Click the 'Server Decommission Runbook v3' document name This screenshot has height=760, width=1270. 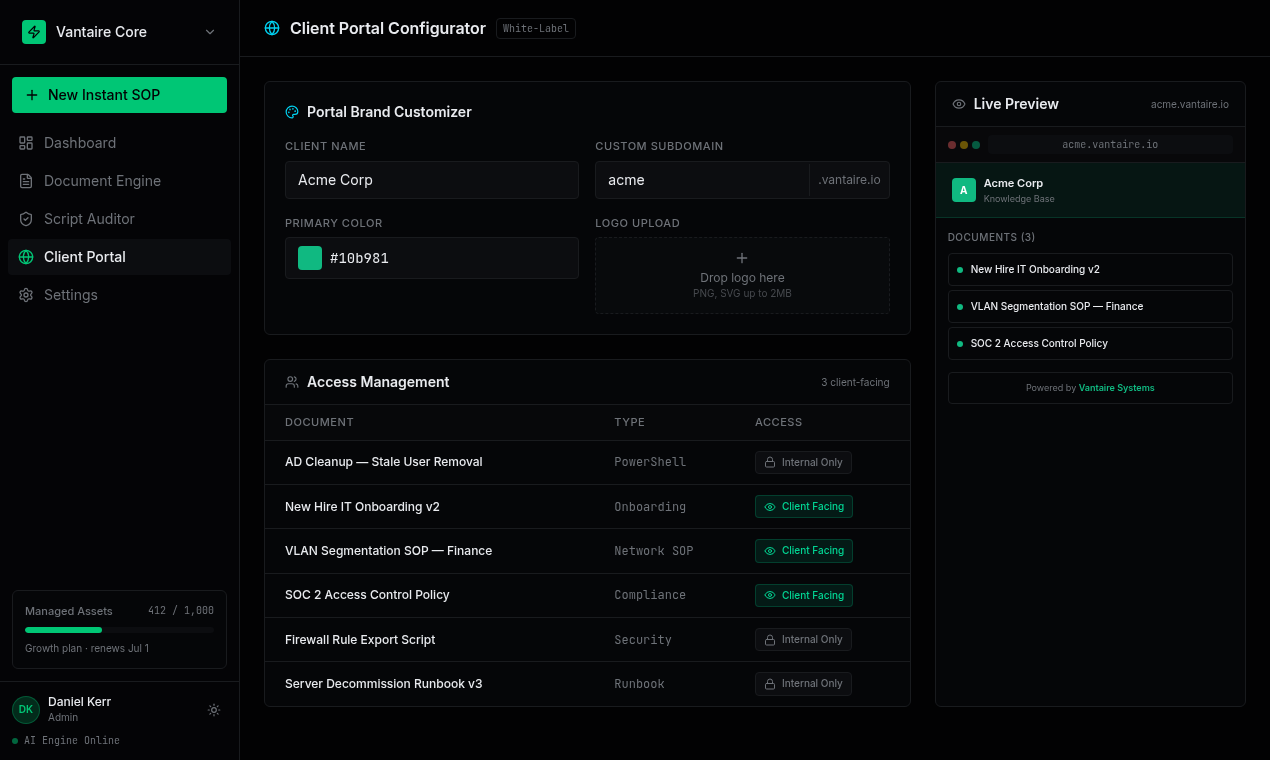tap(384, 684)
